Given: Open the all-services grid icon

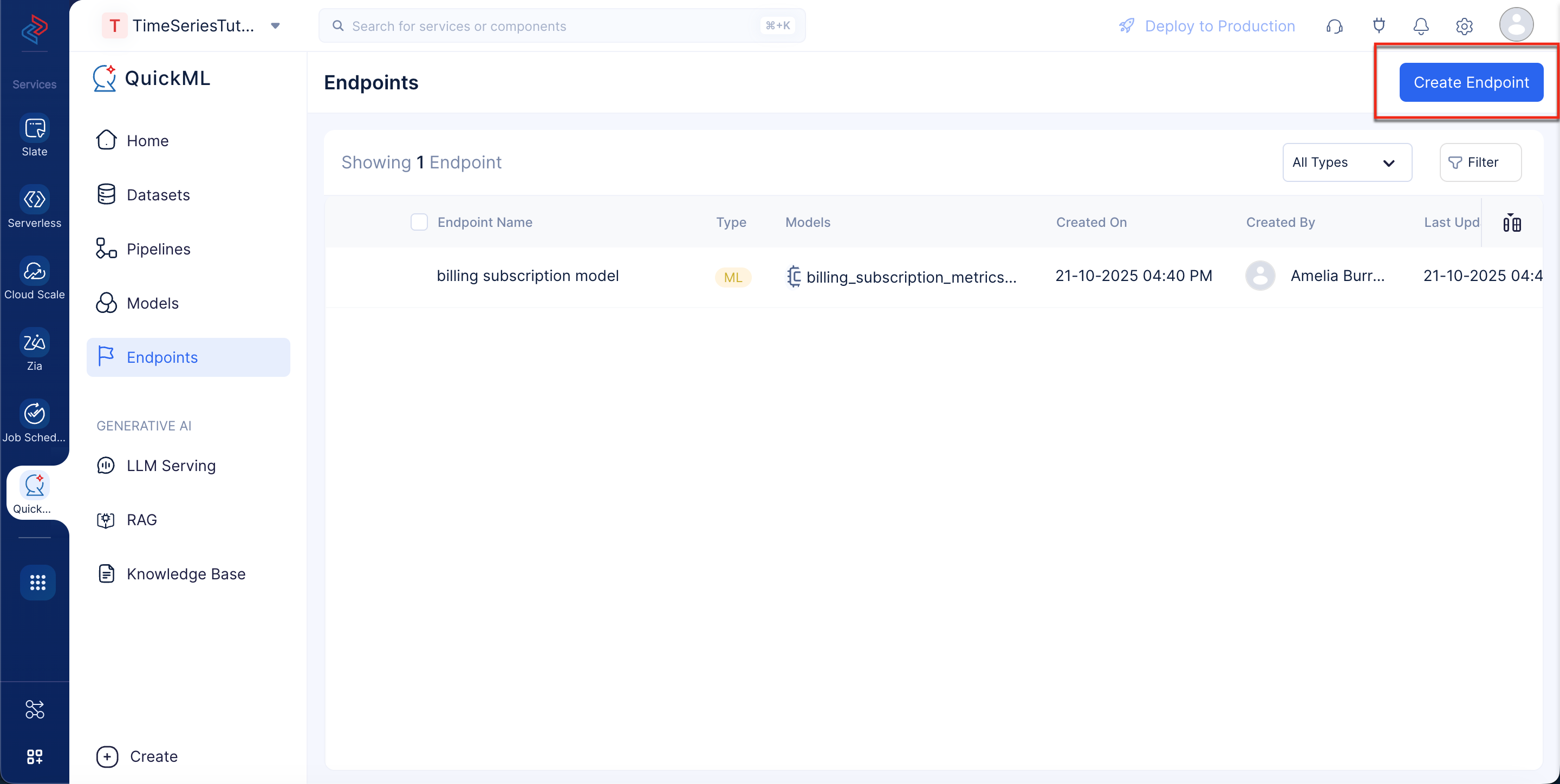Looking at the screenshot, I should (x=37, y=583).
